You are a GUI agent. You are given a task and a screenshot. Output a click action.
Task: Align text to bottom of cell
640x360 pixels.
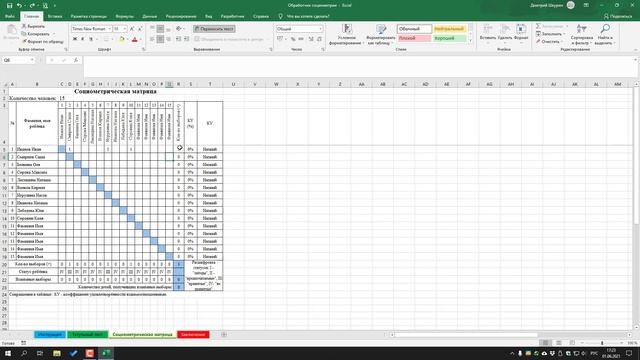point(168,29)
